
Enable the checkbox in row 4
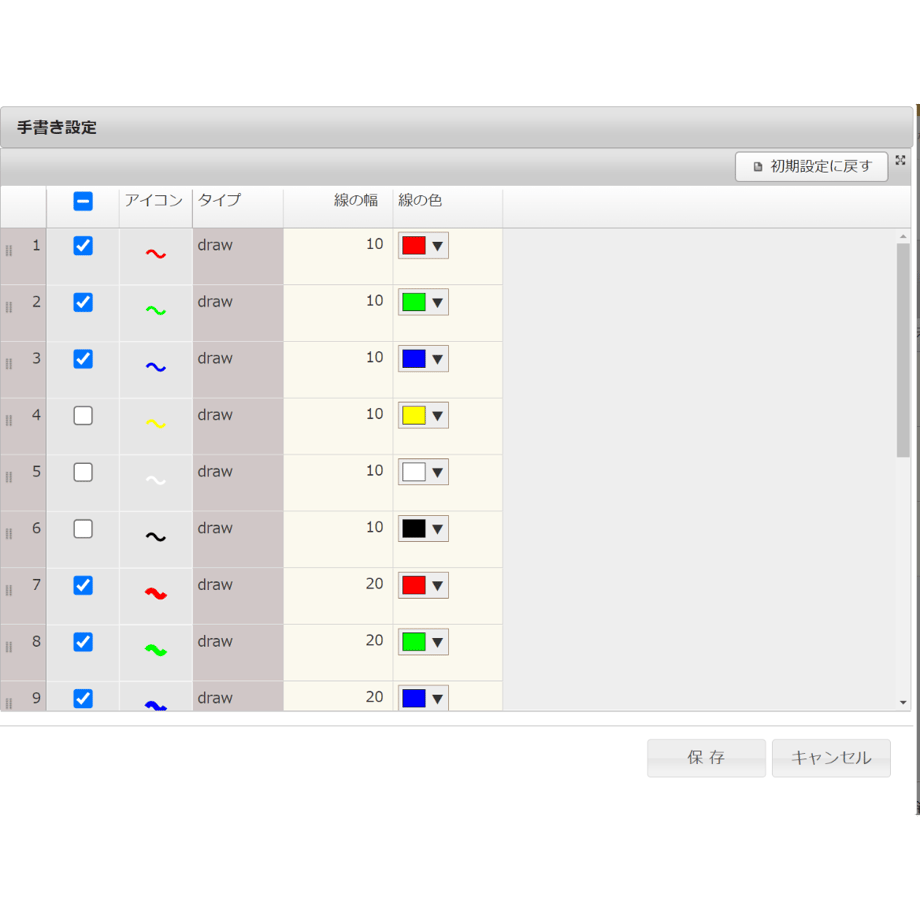(83, 415)
